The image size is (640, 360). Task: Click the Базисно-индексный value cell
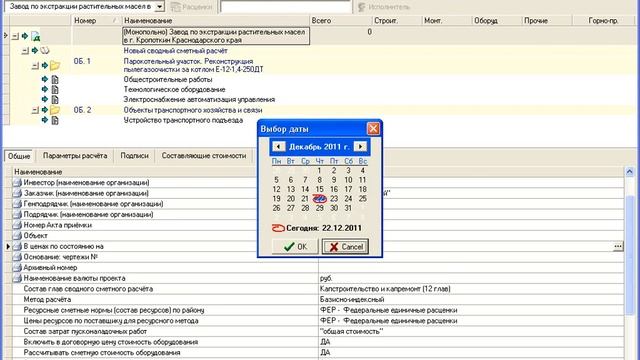click(471, 300)
